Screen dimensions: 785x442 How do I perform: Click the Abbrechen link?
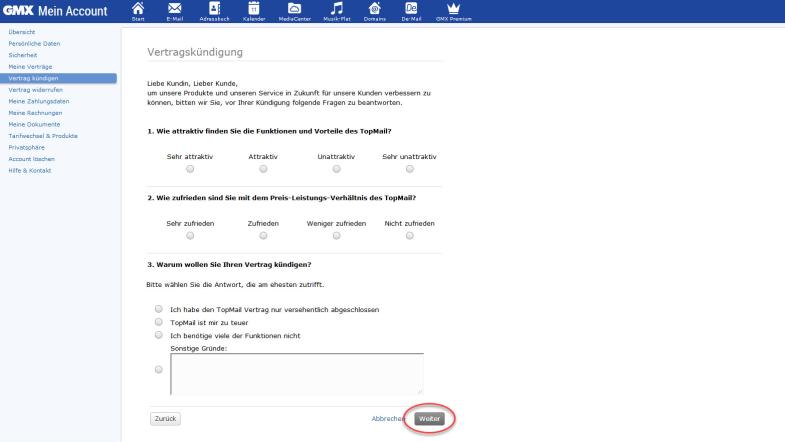387,418
